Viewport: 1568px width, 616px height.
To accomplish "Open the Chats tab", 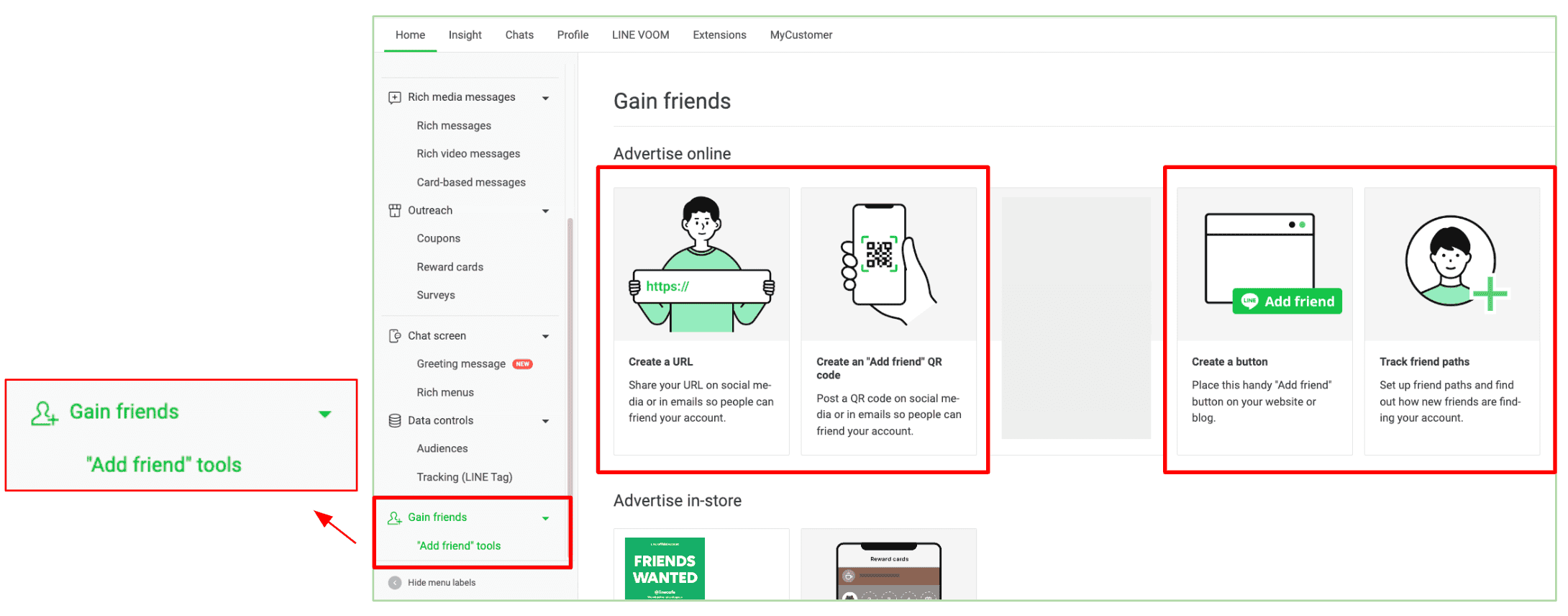I will click(519, 35).
